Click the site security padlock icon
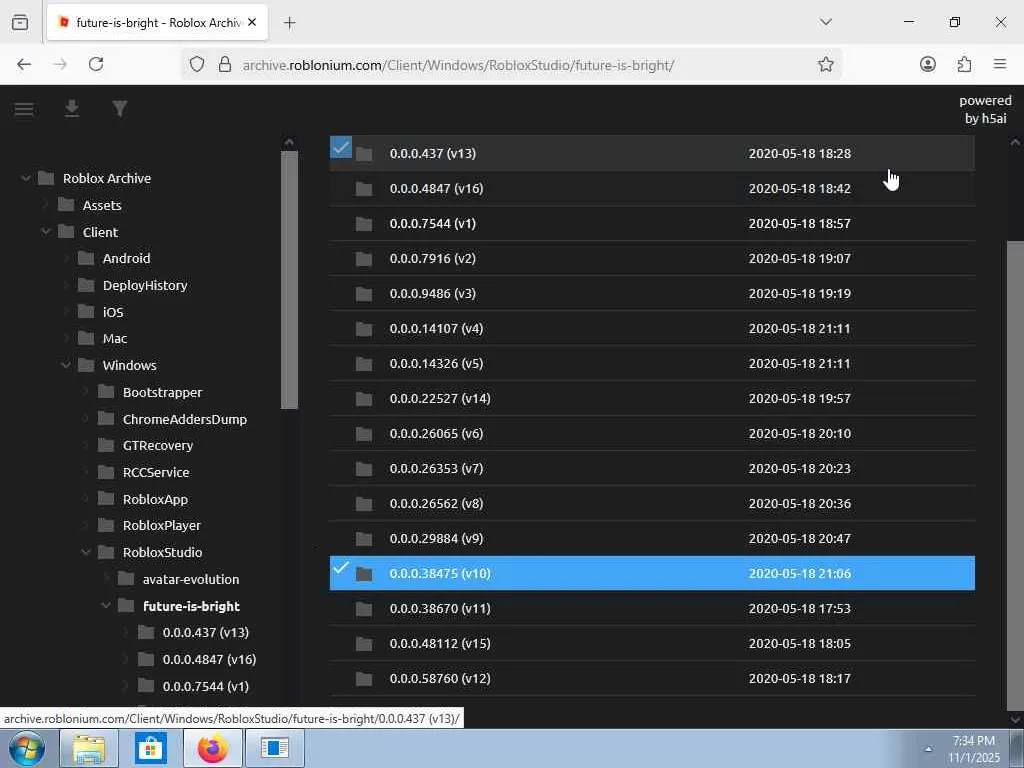Image resolution: width=1024 pixels, height=768 pixels. click(x=225, y=64)
